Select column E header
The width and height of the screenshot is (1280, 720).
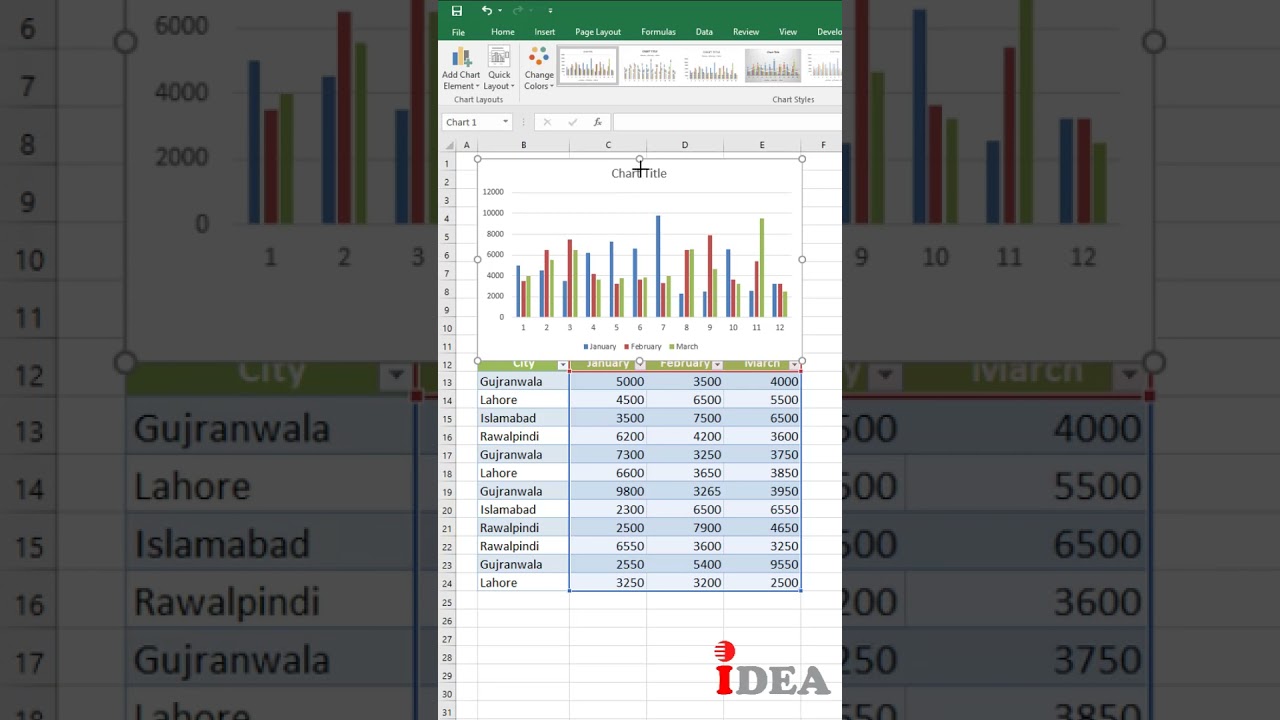click(762, 145)
